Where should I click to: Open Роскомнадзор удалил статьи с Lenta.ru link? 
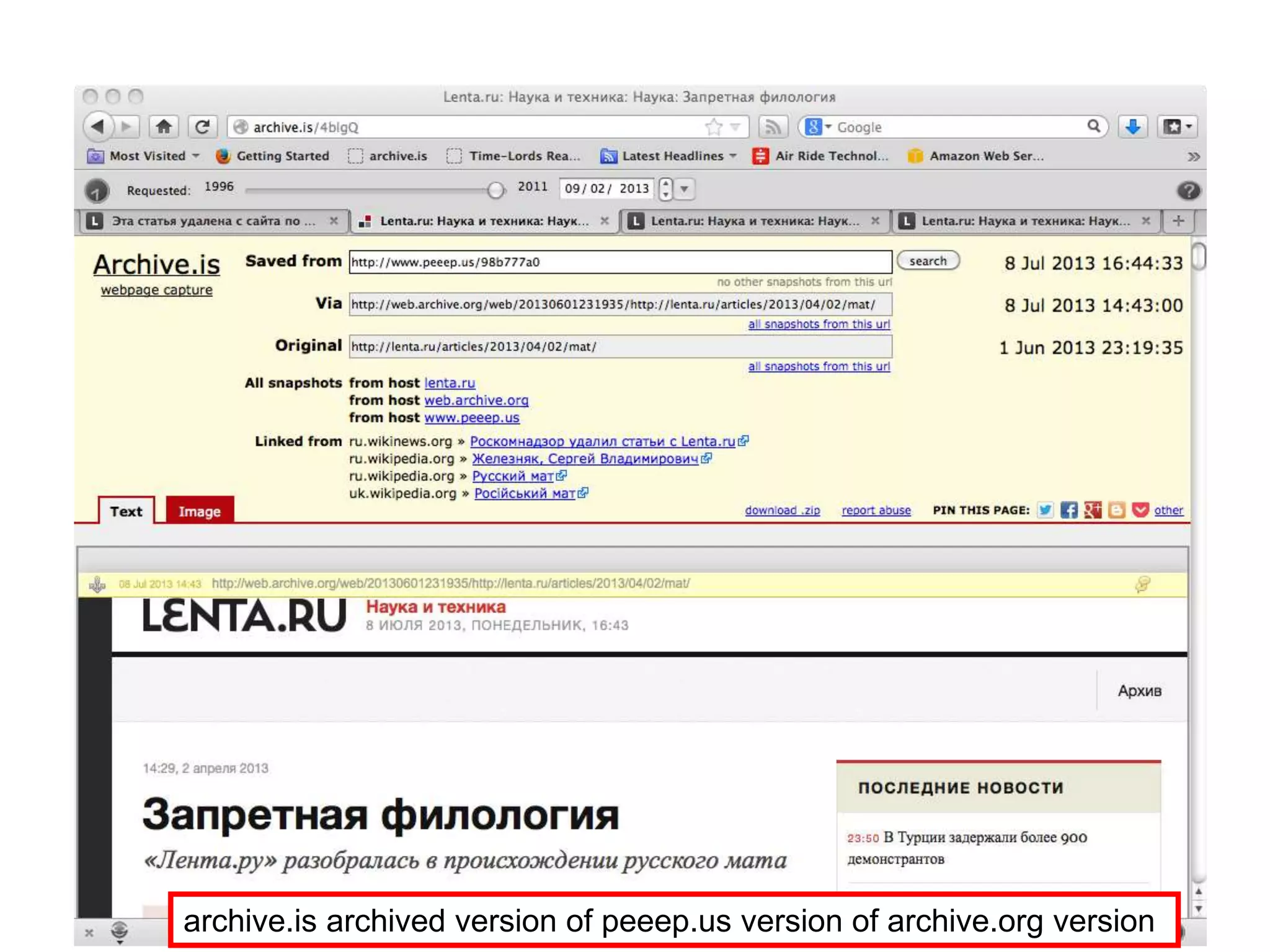603,441
